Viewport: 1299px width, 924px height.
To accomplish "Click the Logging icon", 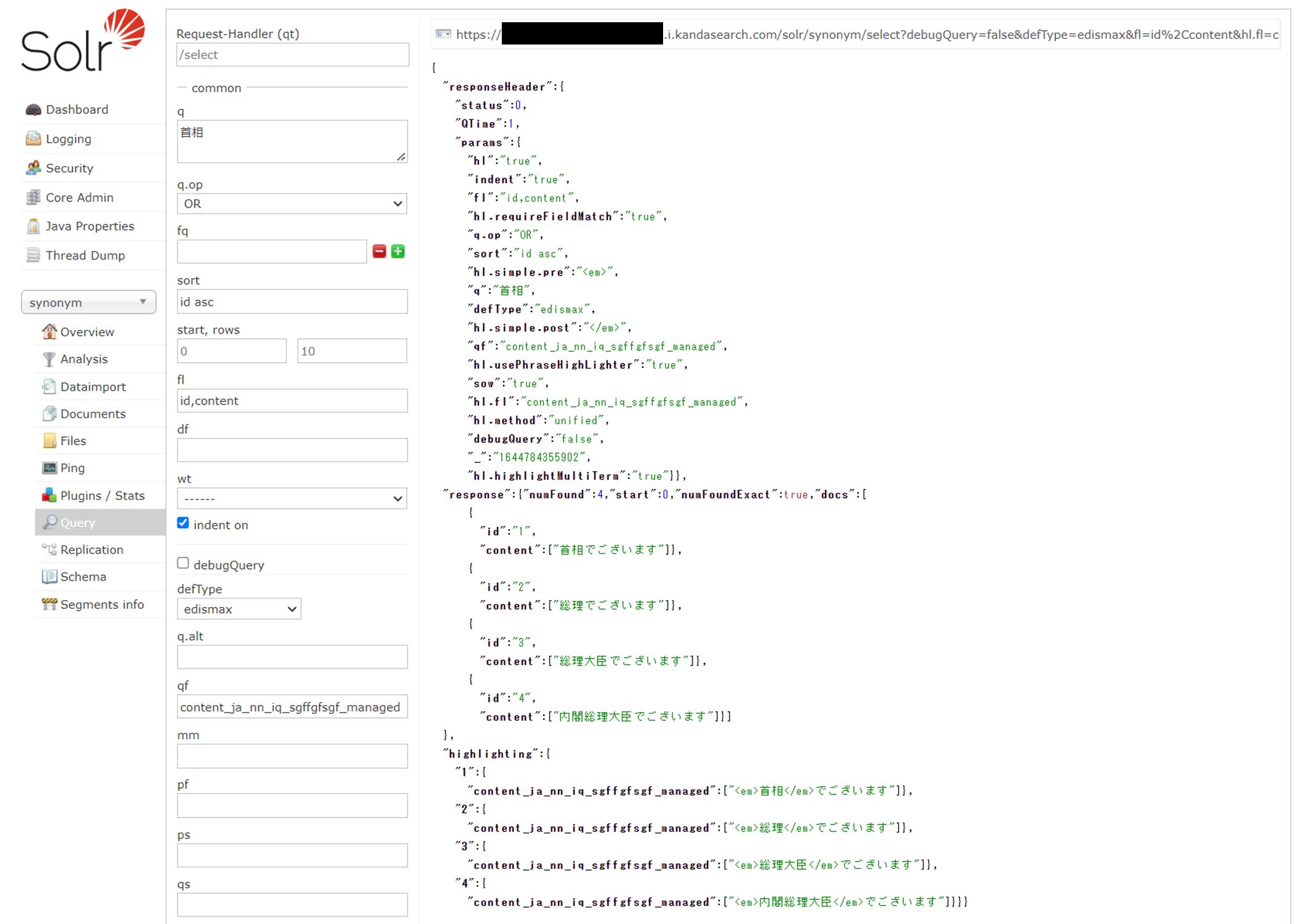I will point(33,138).
